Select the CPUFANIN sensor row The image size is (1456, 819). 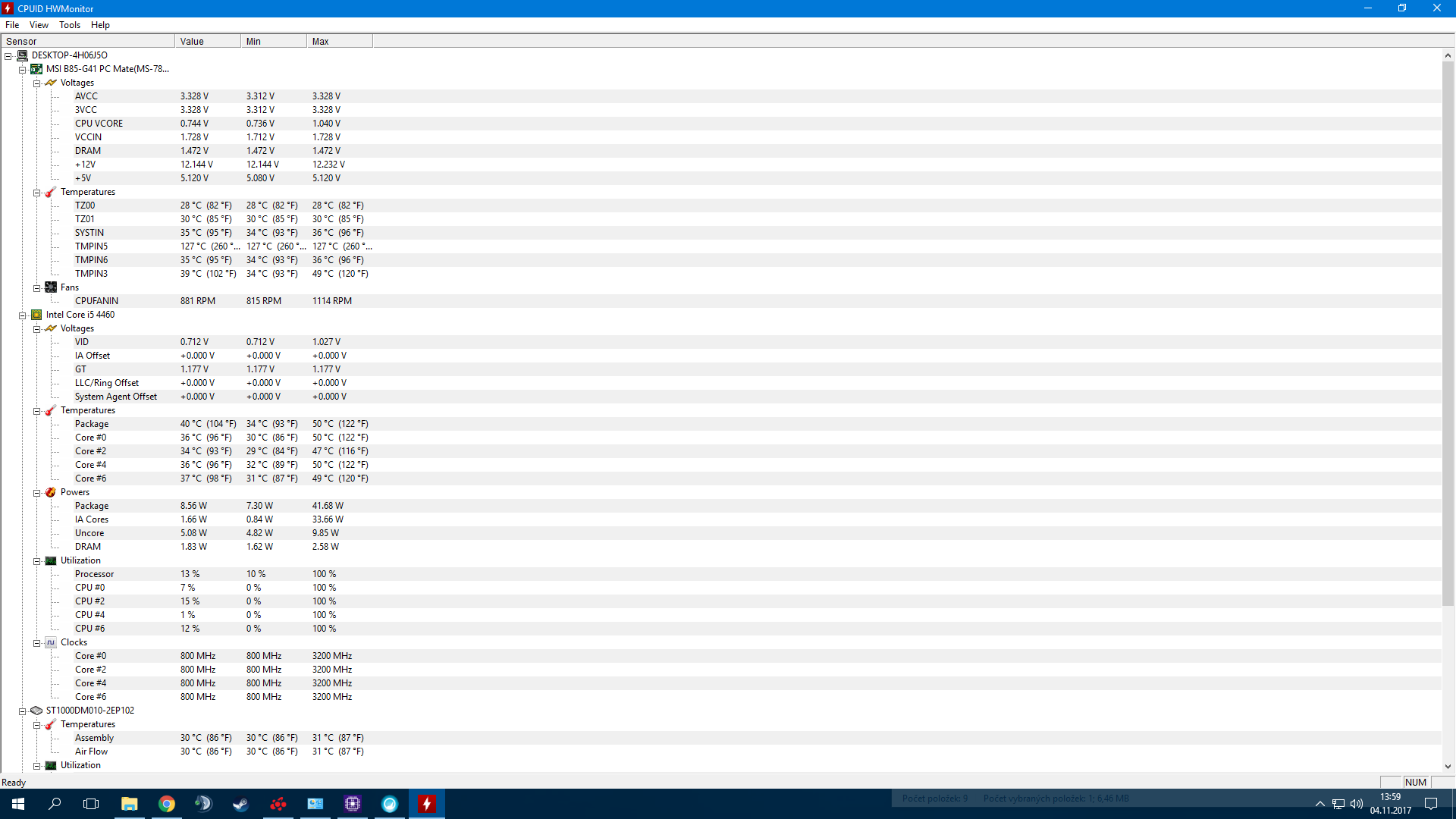point(96,301)
